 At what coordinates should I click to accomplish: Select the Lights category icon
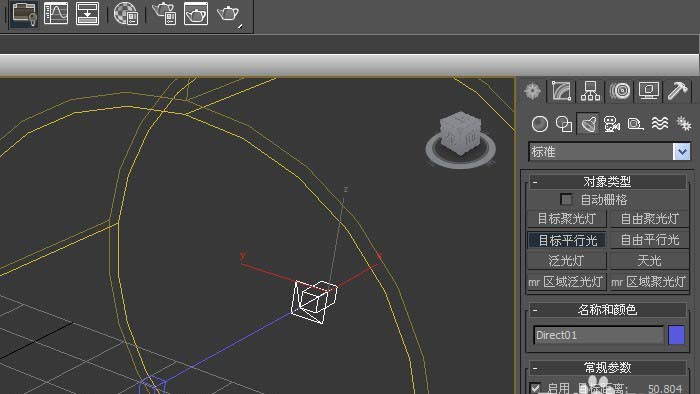(588, 124)
